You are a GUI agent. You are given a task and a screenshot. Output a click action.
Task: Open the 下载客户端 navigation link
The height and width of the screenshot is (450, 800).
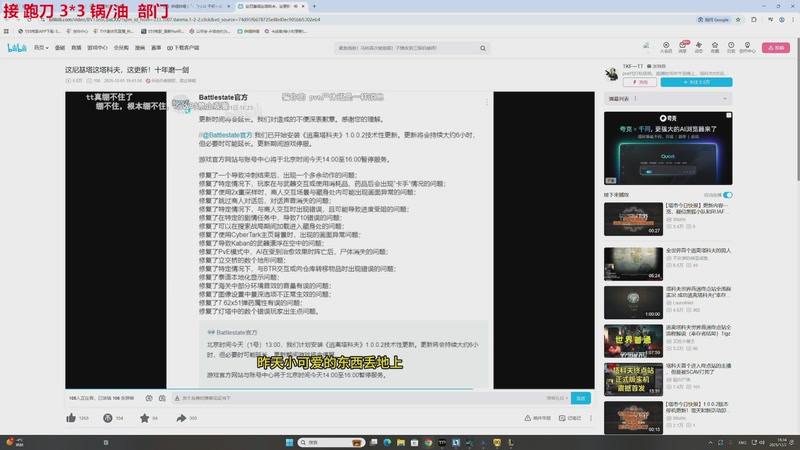click(183, 48)
